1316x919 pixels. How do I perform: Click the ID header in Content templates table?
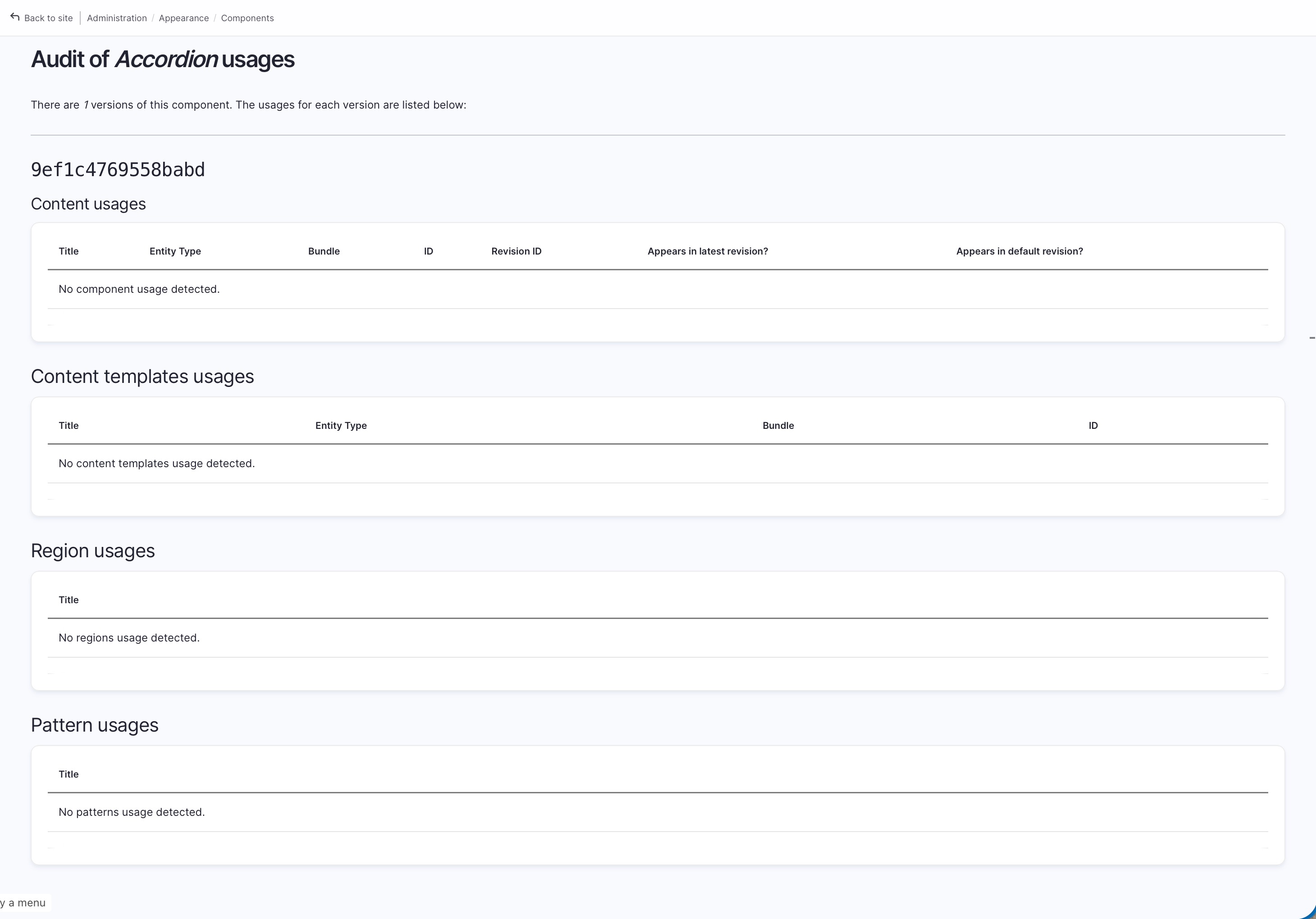[1093, 426]
